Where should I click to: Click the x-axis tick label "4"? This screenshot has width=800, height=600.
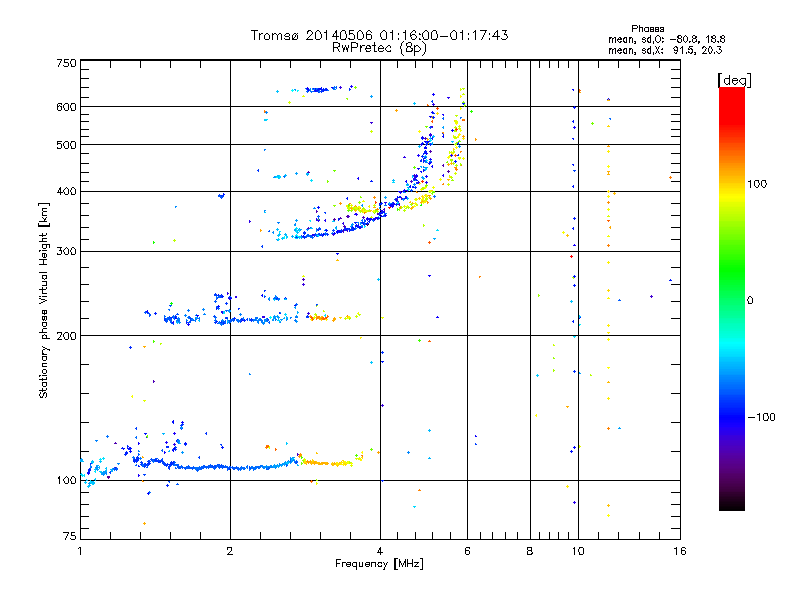coord(380,551)
